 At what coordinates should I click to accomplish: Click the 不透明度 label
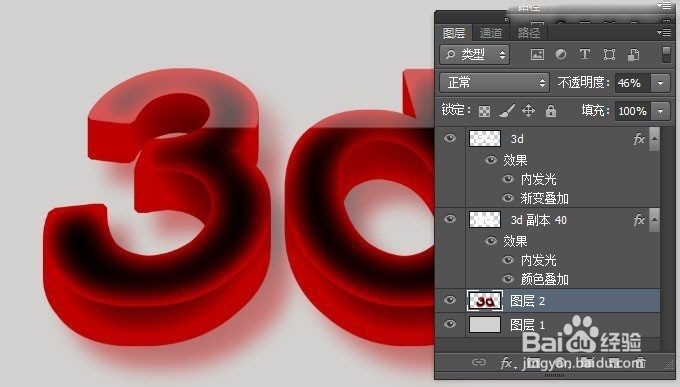click(x=584, y=82)
